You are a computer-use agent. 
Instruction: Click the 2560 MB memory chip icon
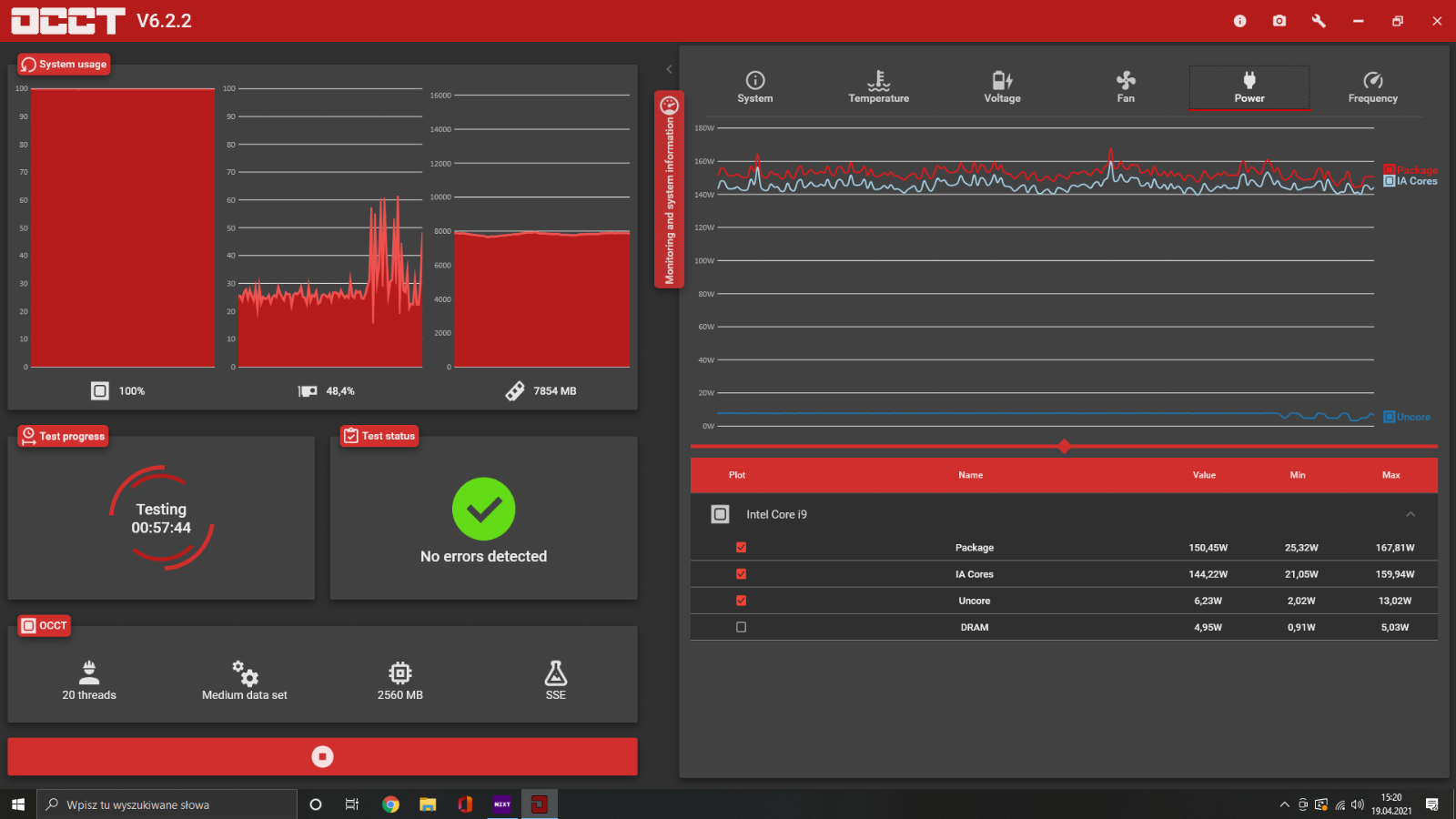click(x=400, y=672)
